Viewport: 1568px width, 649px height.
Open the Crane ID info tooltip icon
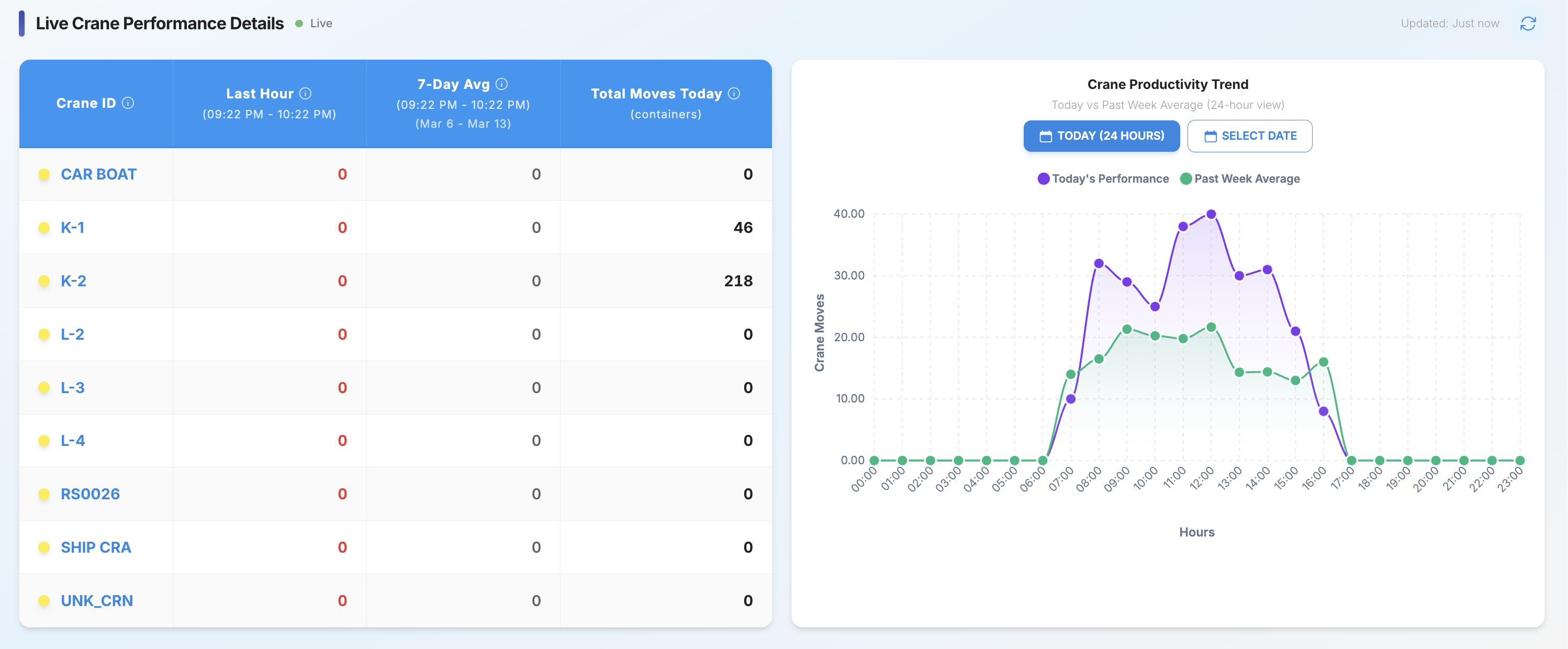coord(128,103)
